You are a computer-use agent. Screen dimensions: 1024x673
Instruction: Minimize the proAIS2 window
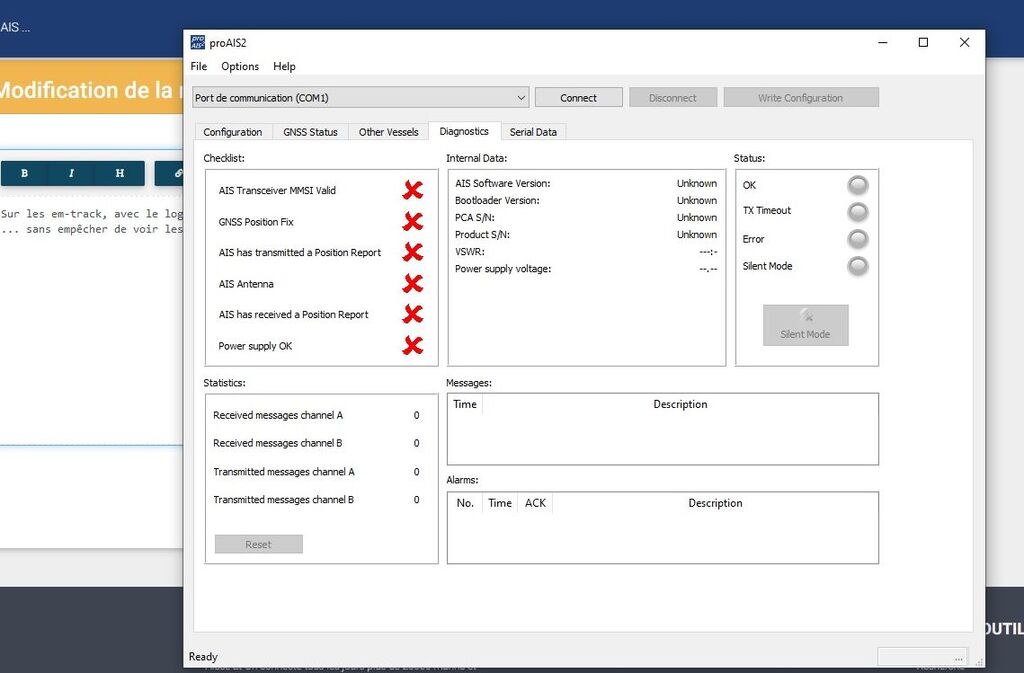coord(883,42)
